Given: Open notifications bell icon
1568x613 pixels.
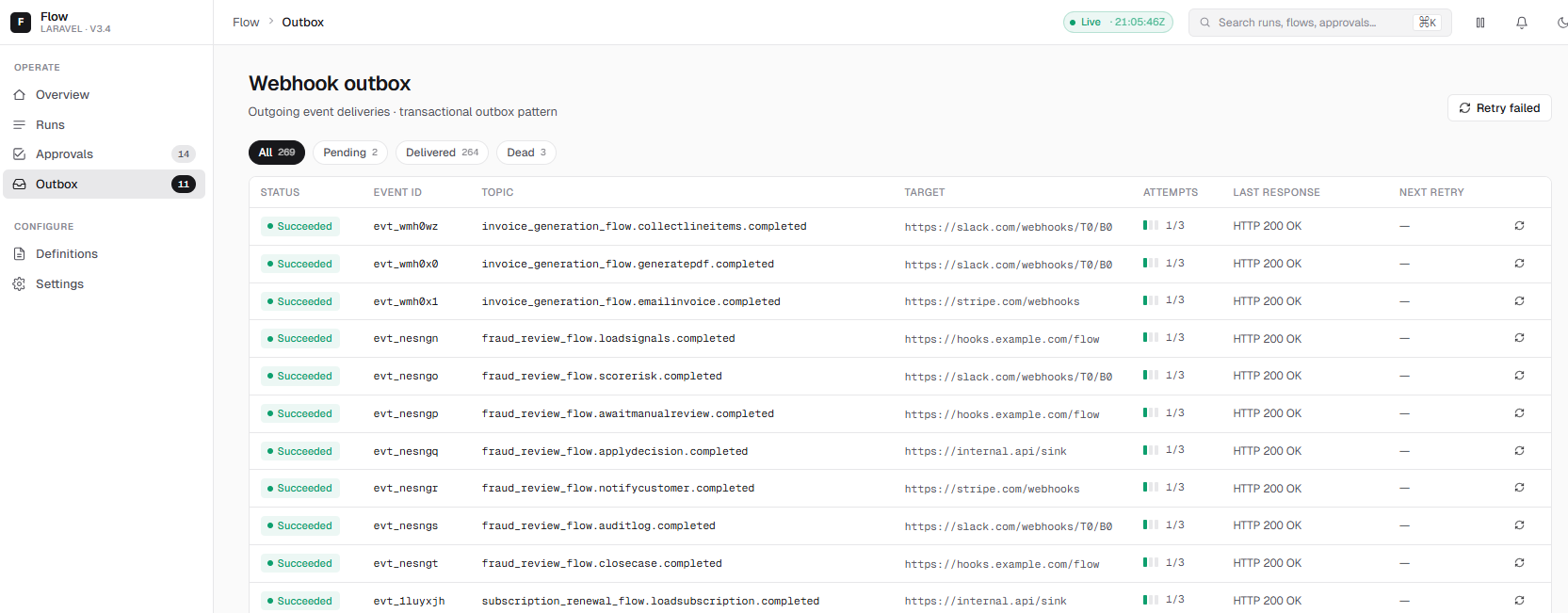Looking at the screenshot, I should tap(1522, 23).
